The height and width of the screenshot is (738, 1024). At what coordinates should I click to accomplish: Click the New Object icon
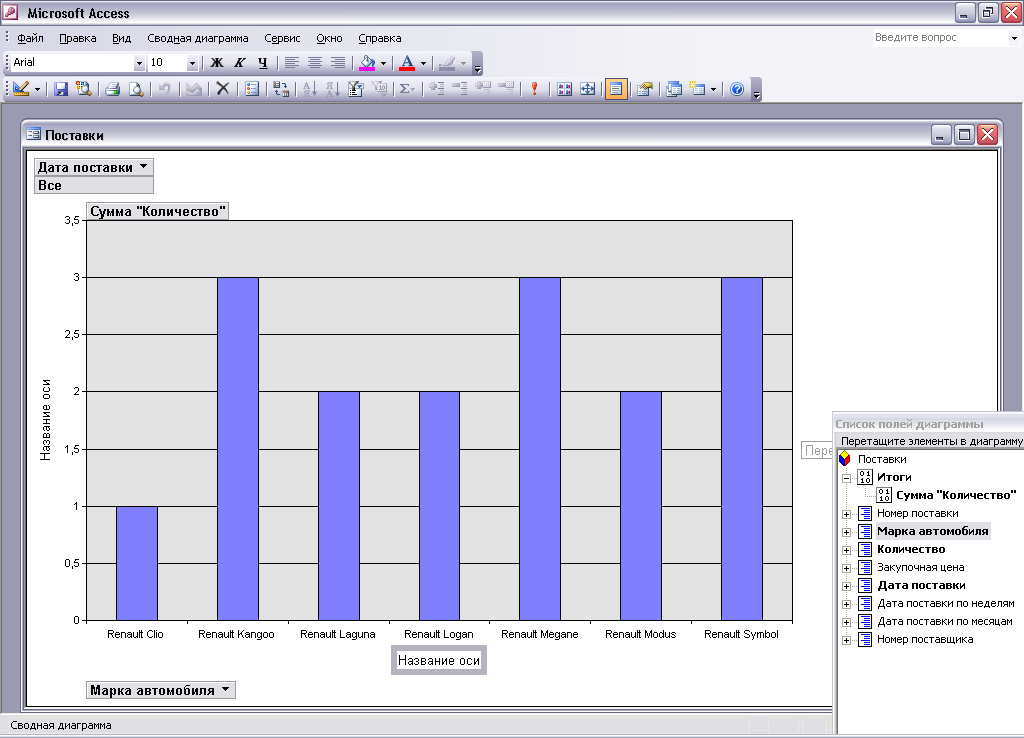pyautogui.click(x=698, y=89)
